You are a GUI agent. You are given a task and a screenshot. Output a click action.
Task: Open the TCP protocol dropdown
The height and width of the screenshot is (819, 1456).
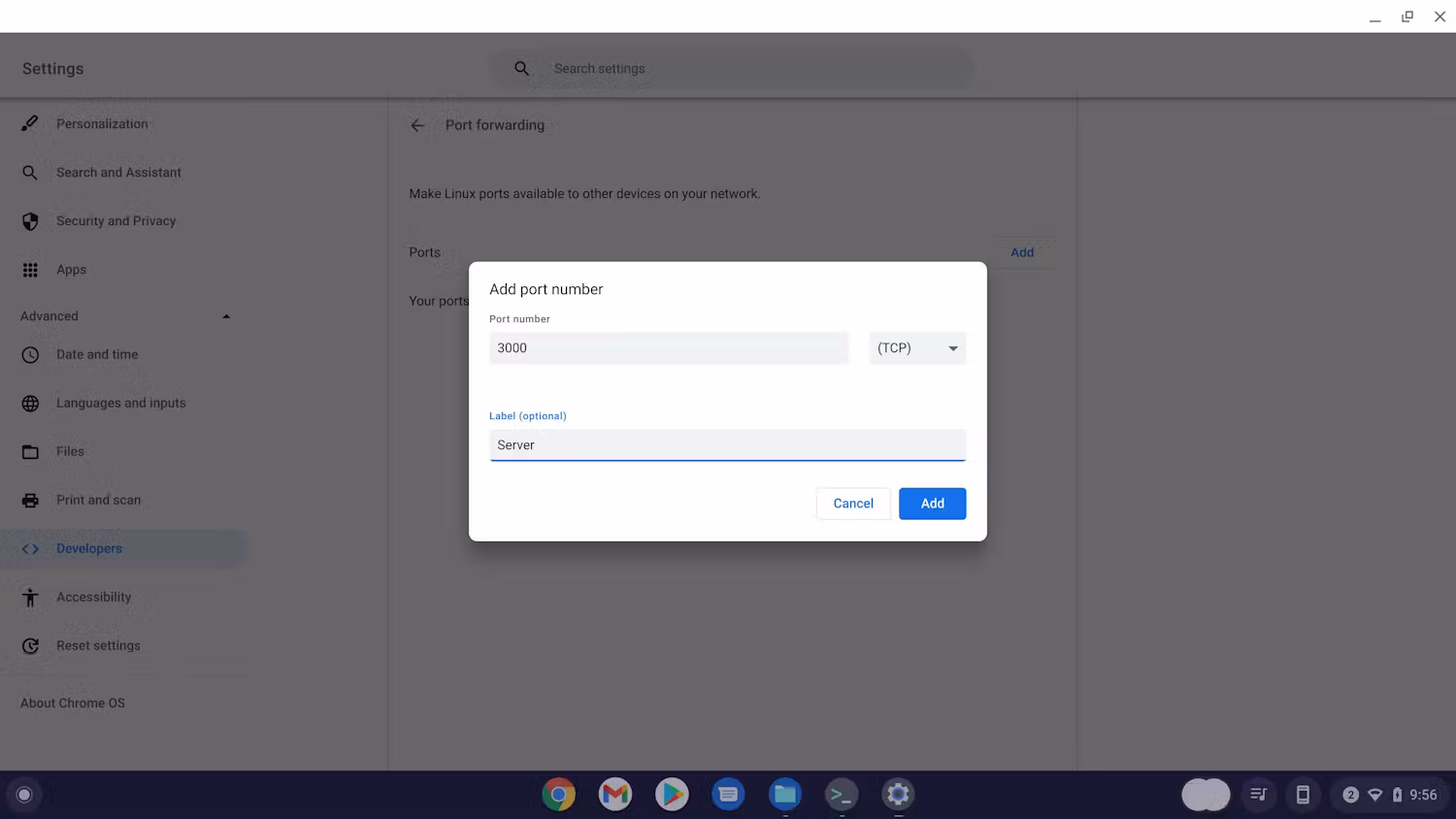(x=916, y=347)
